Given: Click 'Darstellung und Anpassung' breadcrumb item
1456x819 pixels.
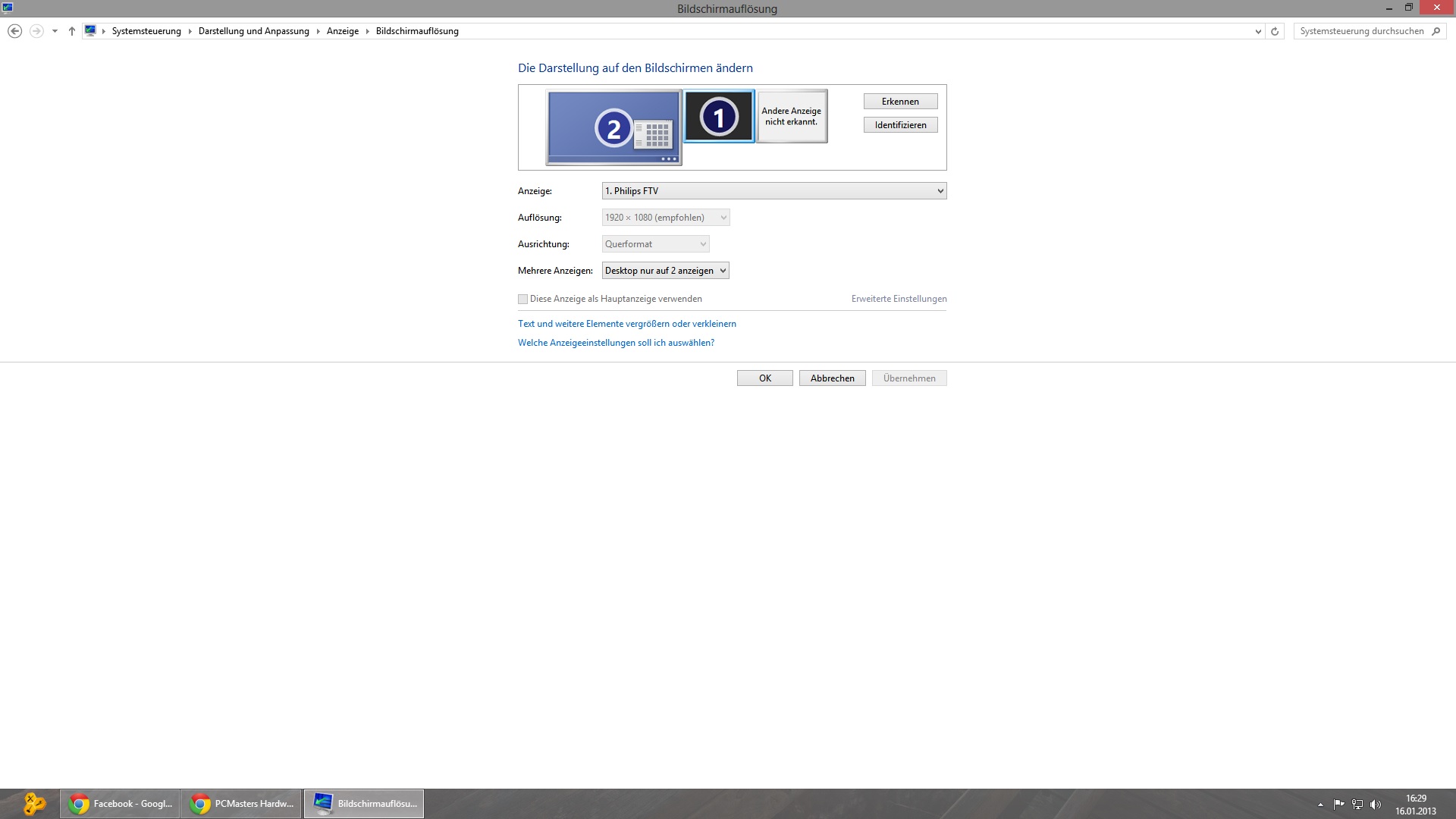Looking at the screenshot, I should point(253,31).
